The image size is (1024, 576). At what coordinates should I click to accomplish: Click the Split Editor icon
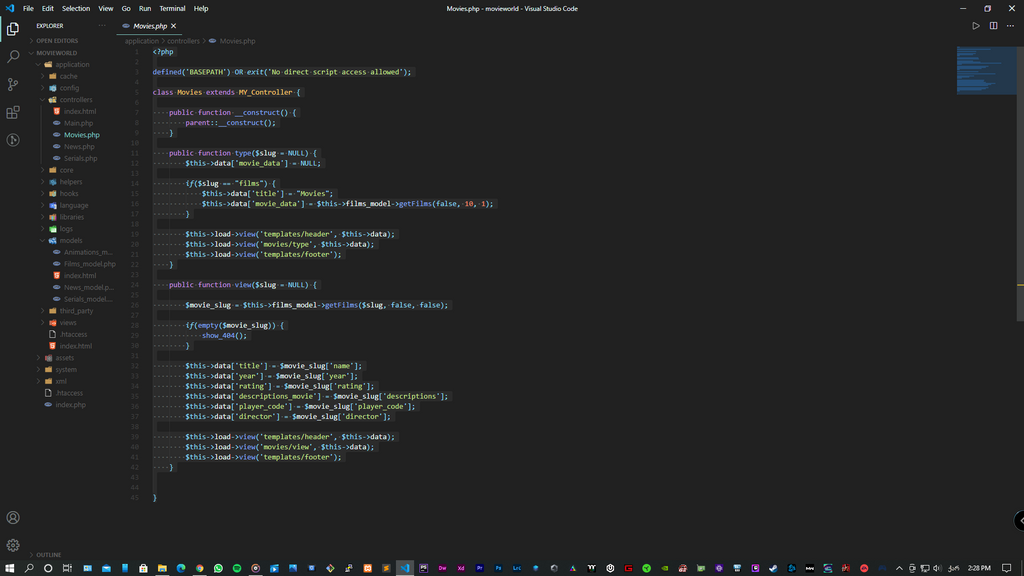(993, 26)
